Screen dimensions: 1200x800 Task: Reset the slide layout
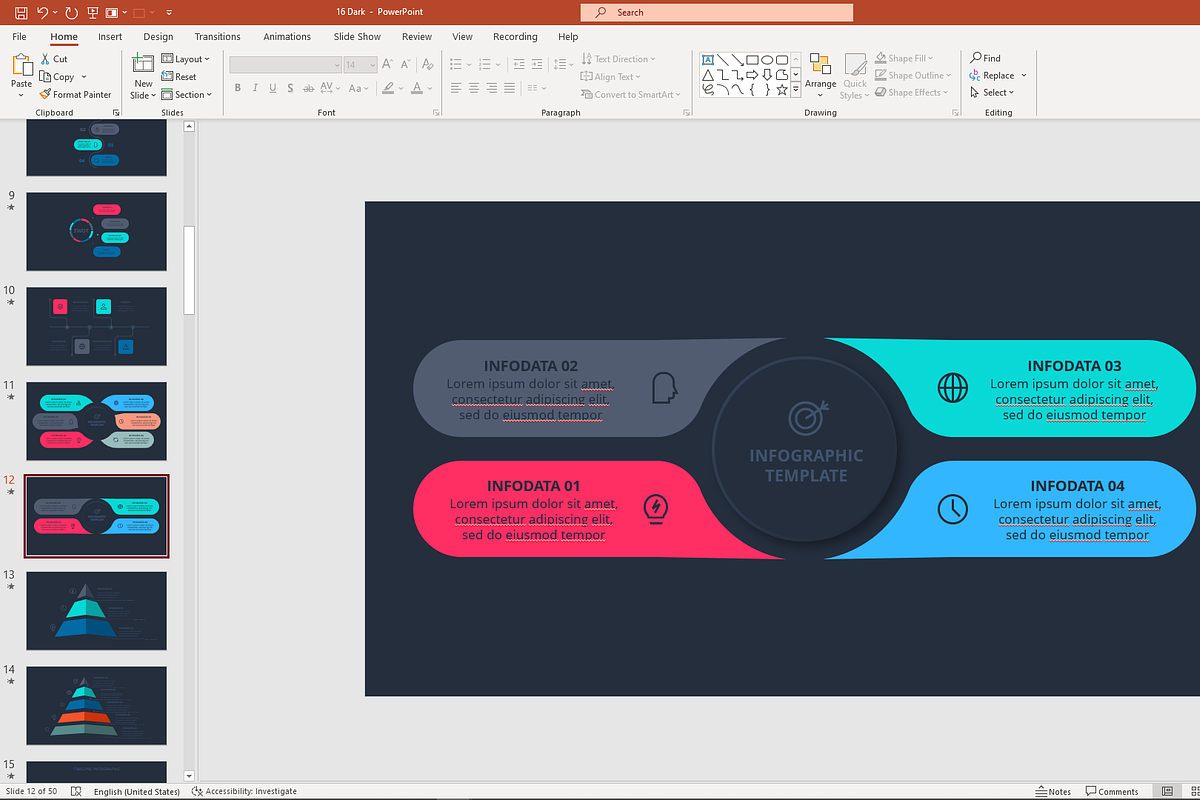[x=179, y=77]
